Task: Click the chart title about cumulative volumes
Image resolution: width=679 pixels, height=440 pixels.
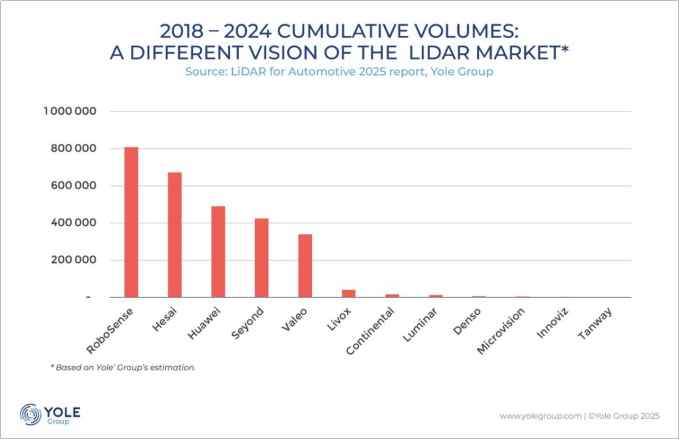Action: [339, 42]
